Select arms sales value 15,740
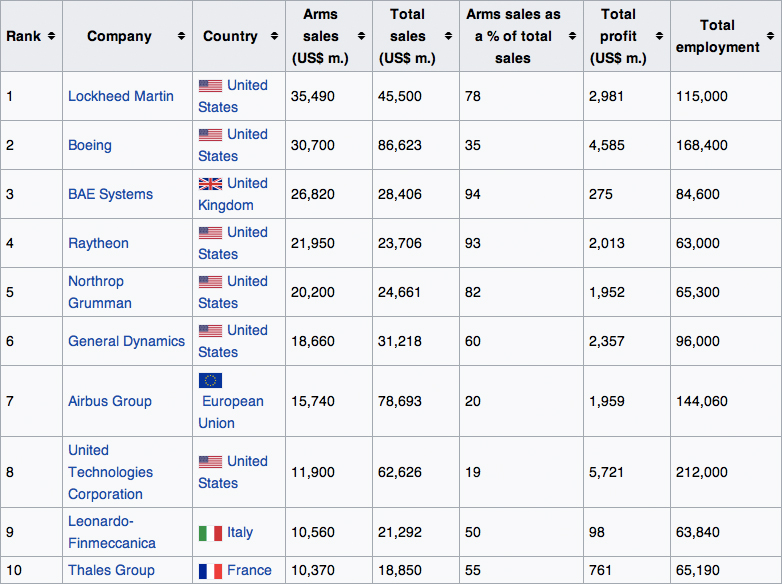 click(313, 401)
